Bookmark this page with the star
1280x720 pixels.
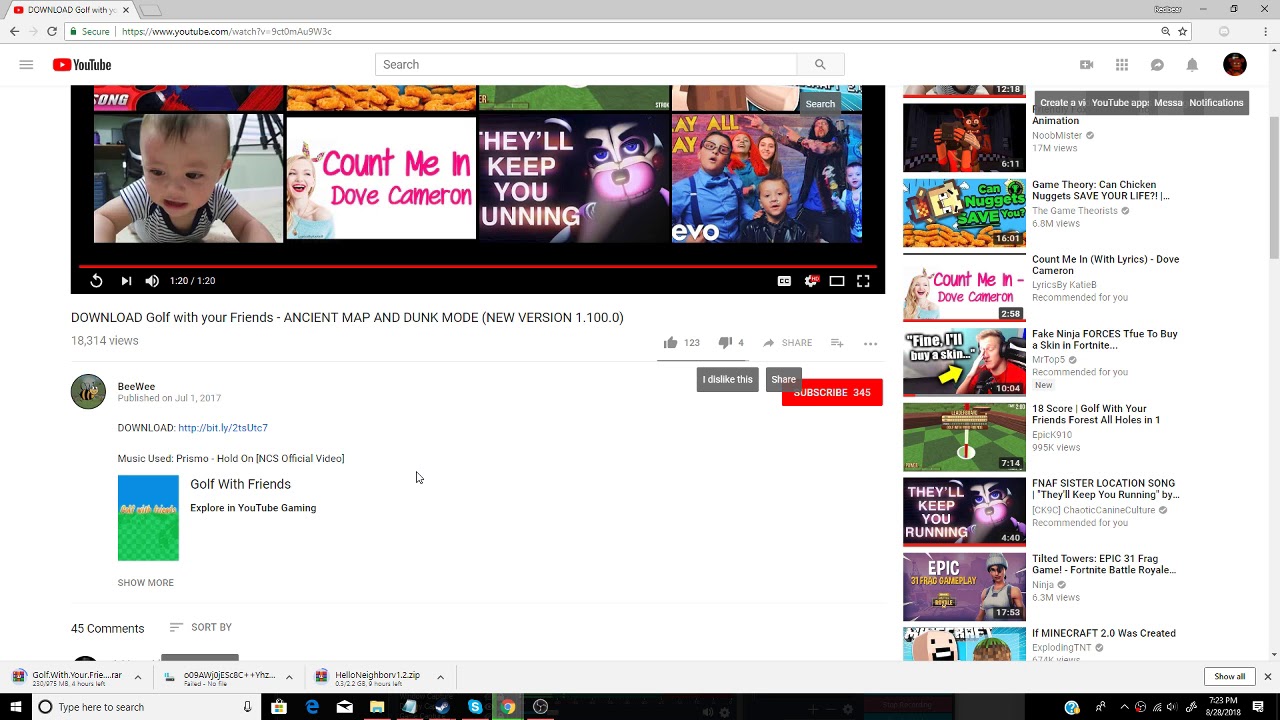[1182, 32]
